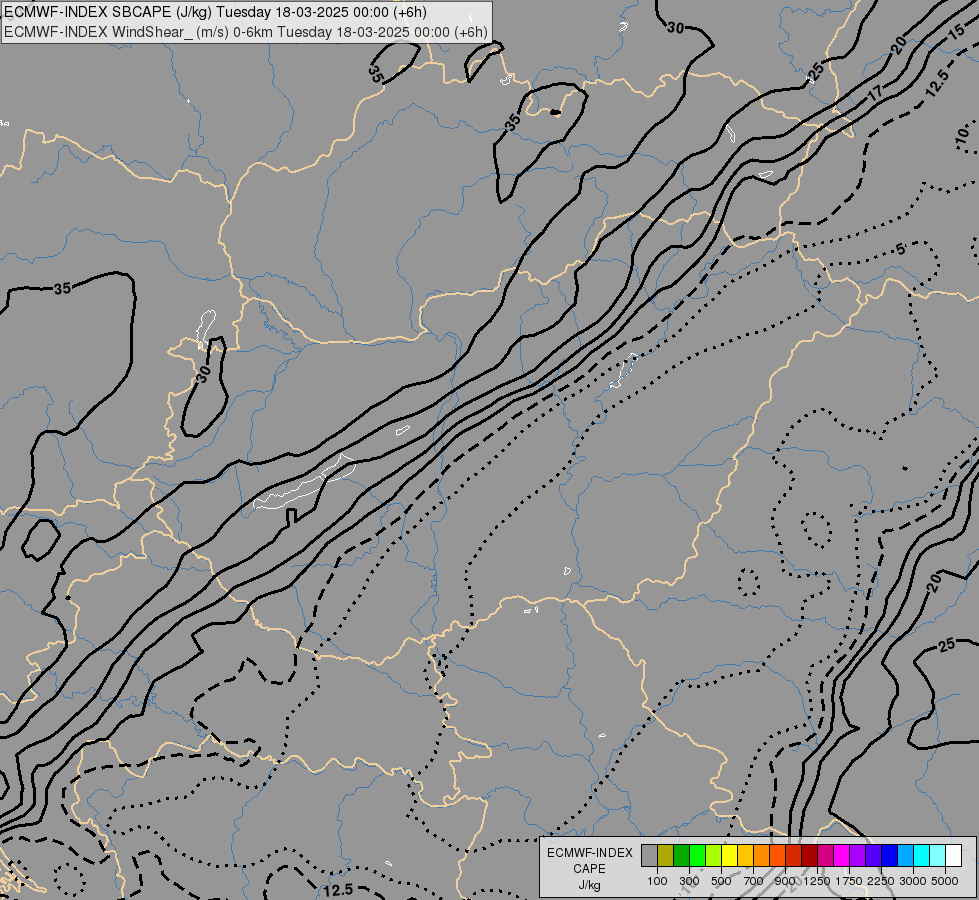Viewport: 979px width, 900px height.
Task: Click the 17 contour label
Action: click(x=877, y=93)
